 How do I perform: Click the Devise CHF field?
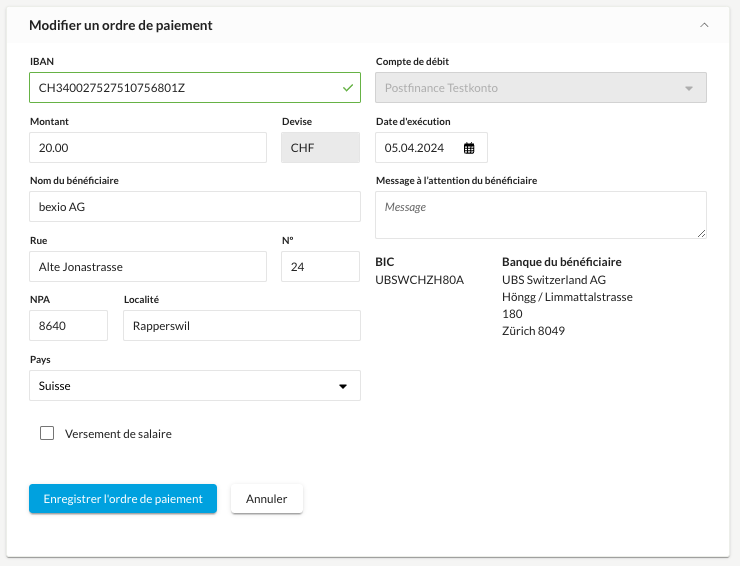320,147
